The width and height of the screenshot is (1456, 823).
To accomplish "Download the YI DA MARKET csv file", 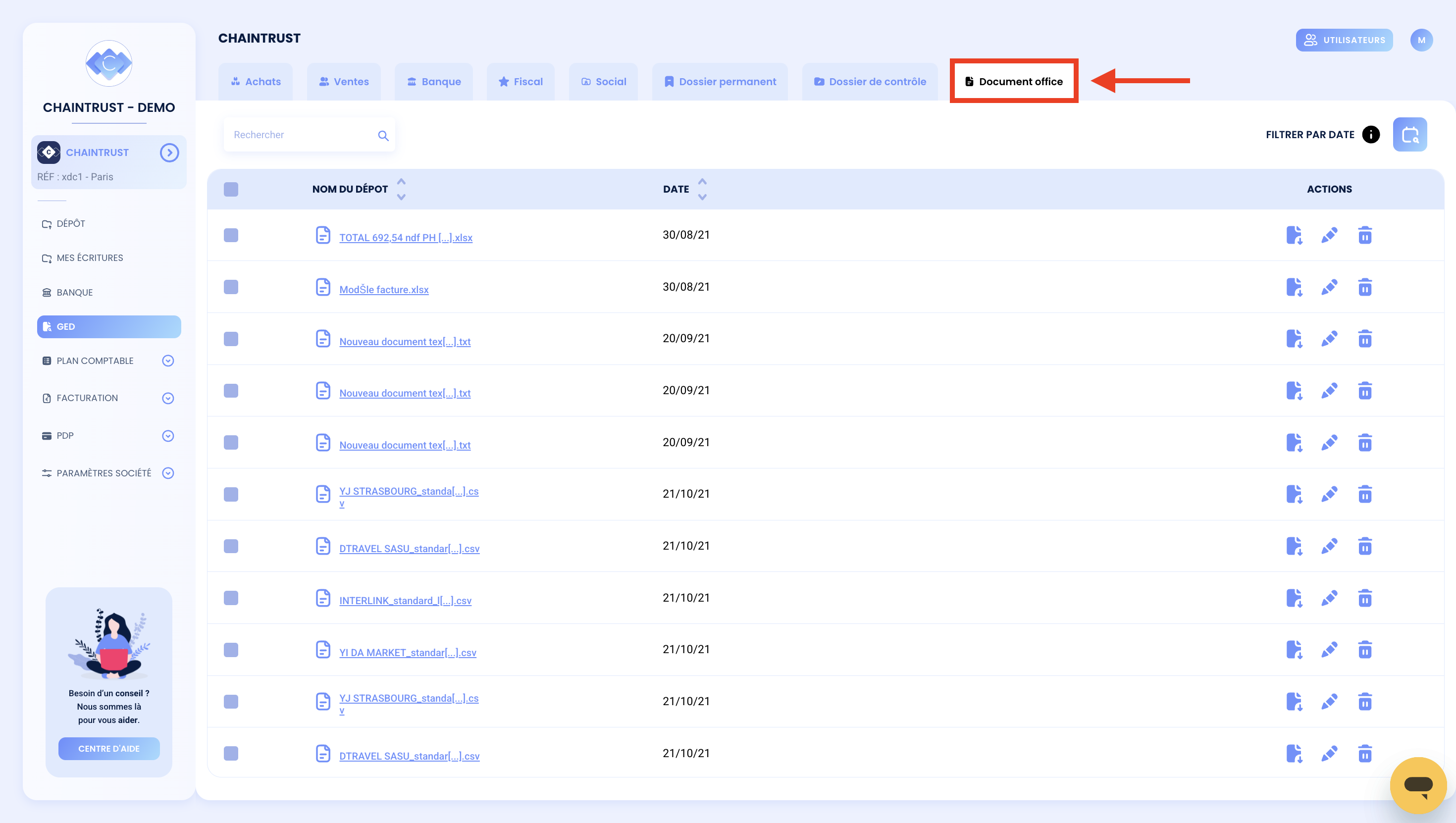I will 1294,650.
